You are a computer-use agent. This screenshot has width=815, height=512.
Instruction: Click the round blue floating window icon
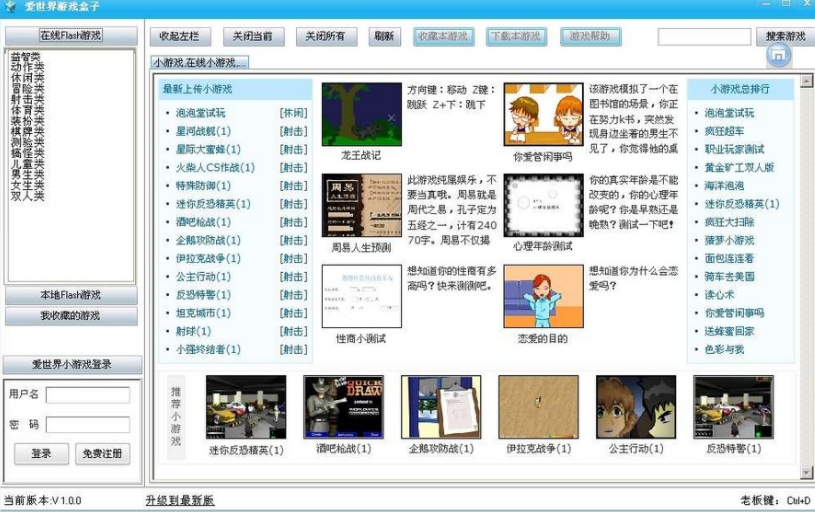point(778,55)
